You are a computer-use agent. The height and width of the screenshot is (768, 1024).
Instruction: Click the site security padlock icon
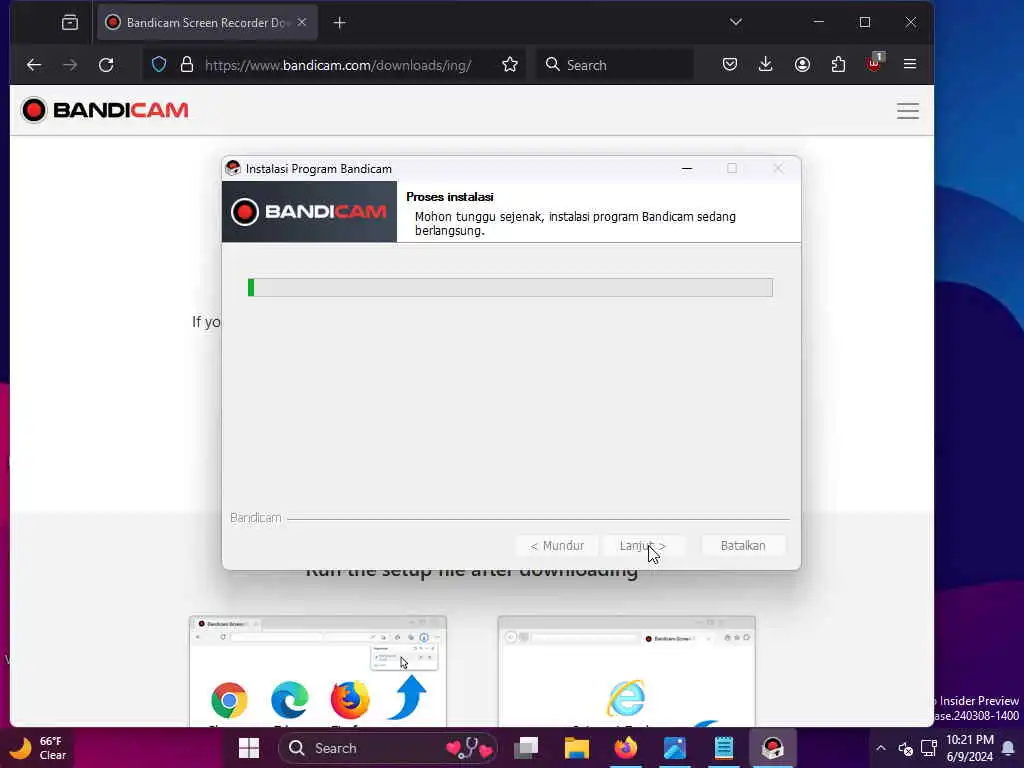click(x=187, y=65)
